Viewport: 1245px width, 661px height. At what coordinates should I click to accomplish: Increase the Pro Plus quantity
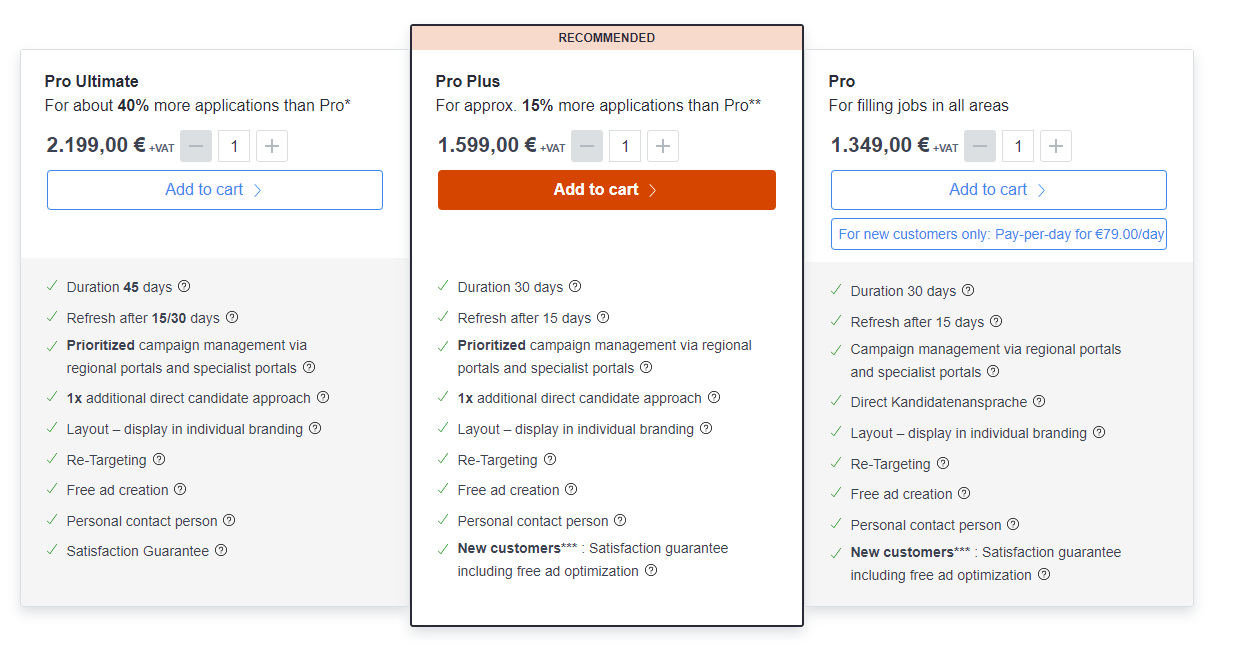point(662,145)
